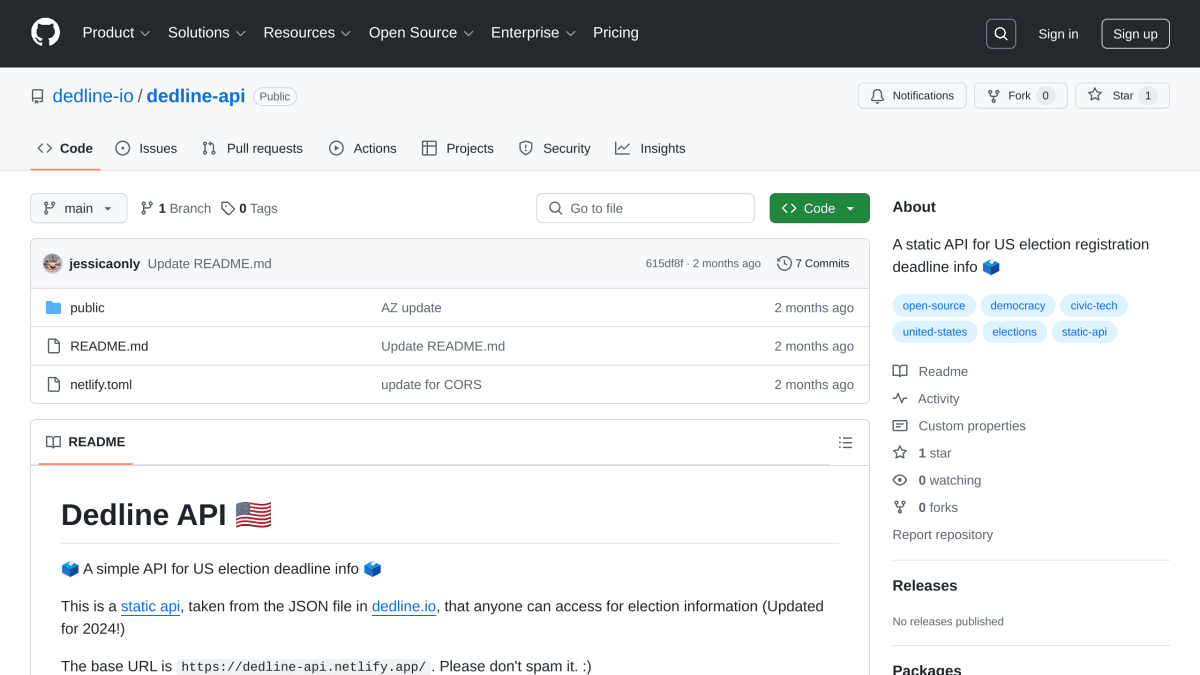Click the Star button

(x=1122, y=96)
